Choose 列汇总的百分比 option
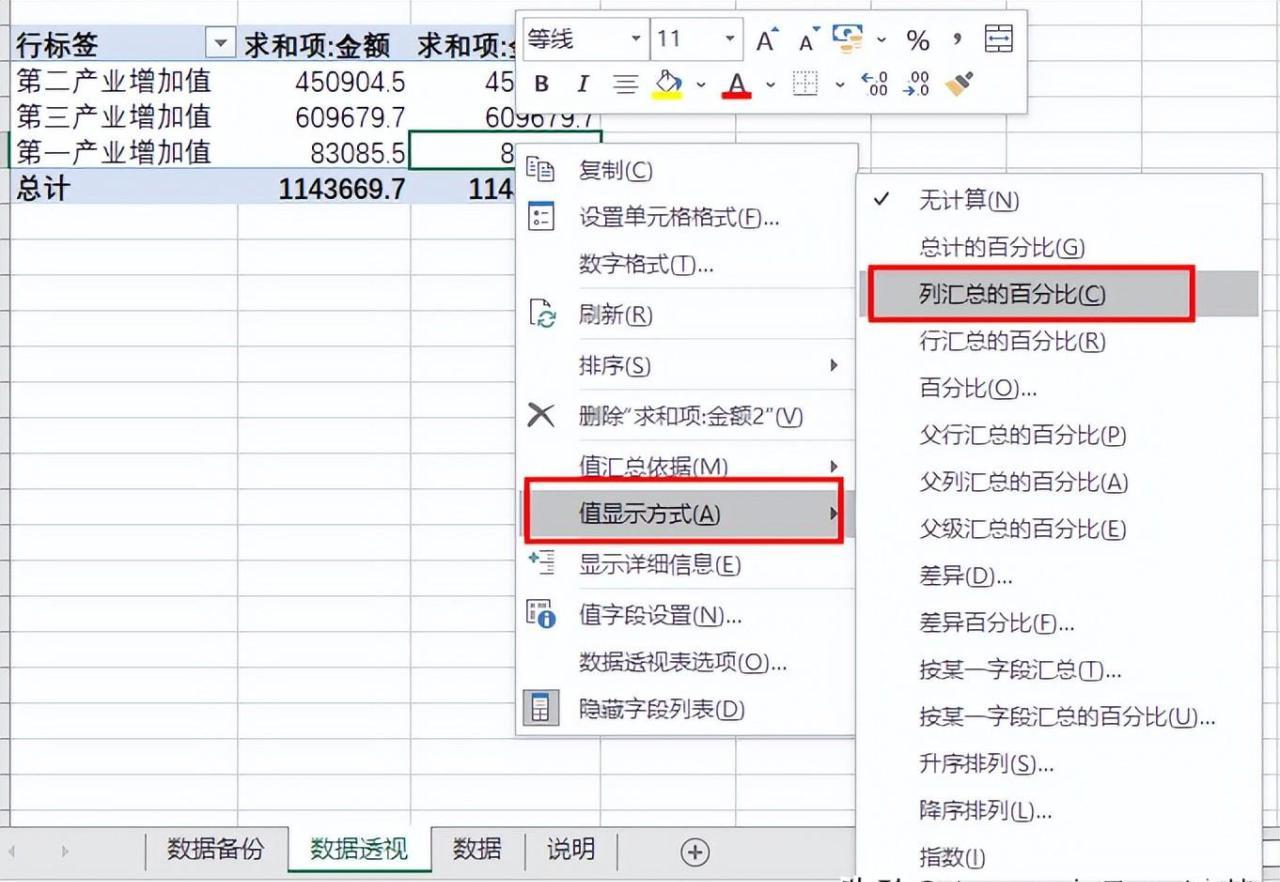The image size is (1280, 882). [1059, 294]
